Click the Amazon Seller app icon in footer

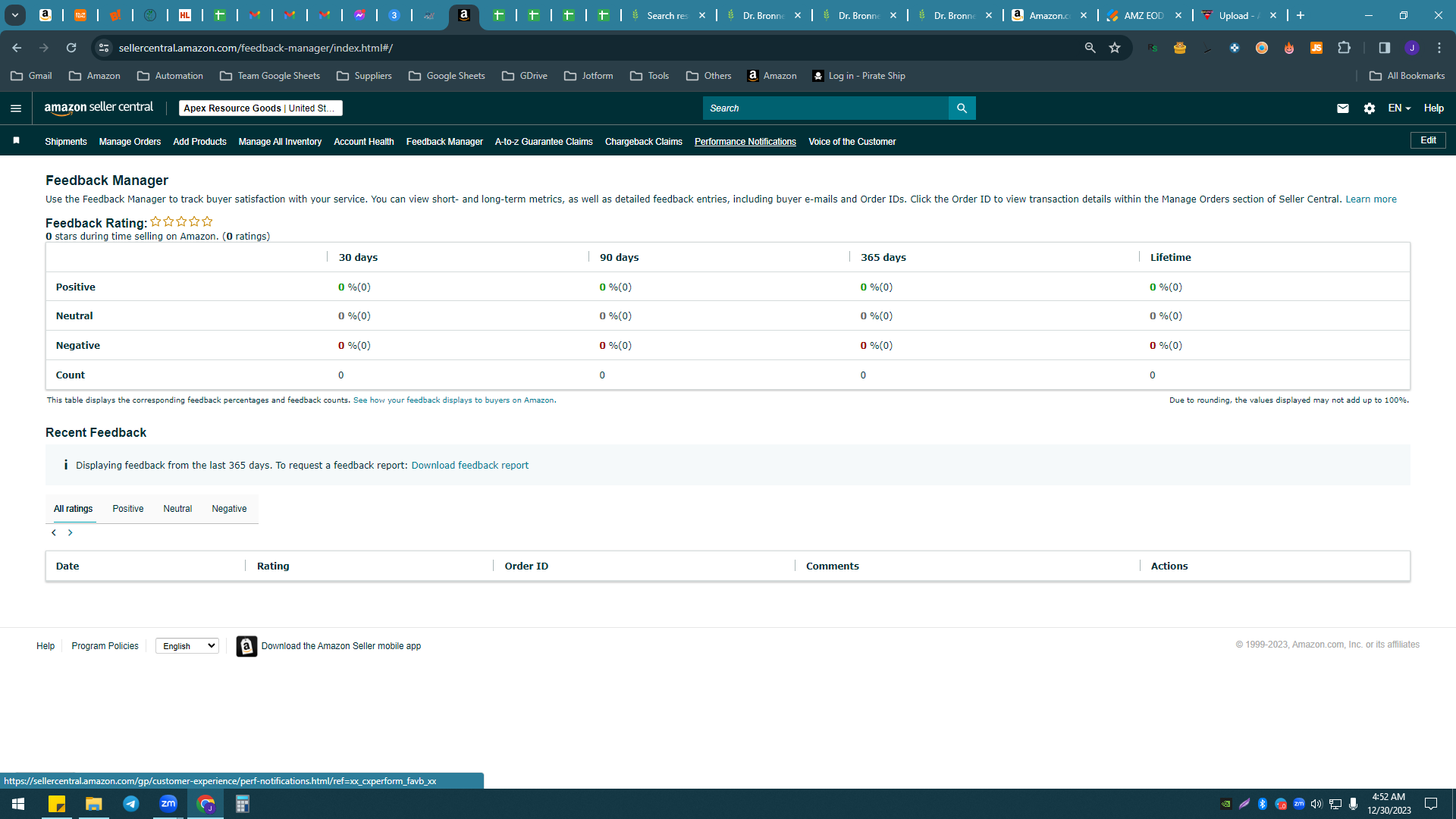click(246, 646)
